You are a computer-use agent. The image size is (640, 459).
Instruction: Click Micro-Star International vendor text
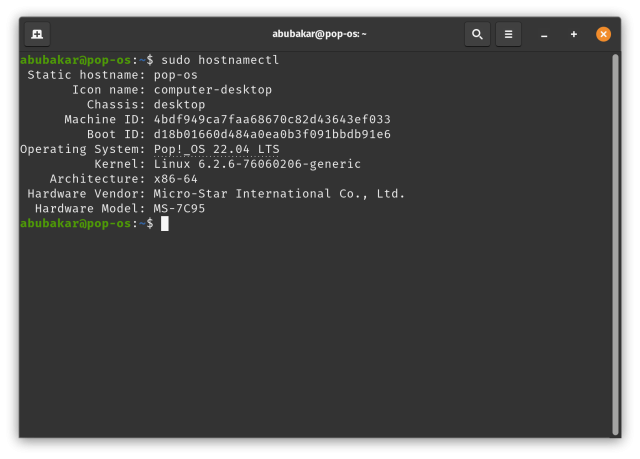point(279,194)
